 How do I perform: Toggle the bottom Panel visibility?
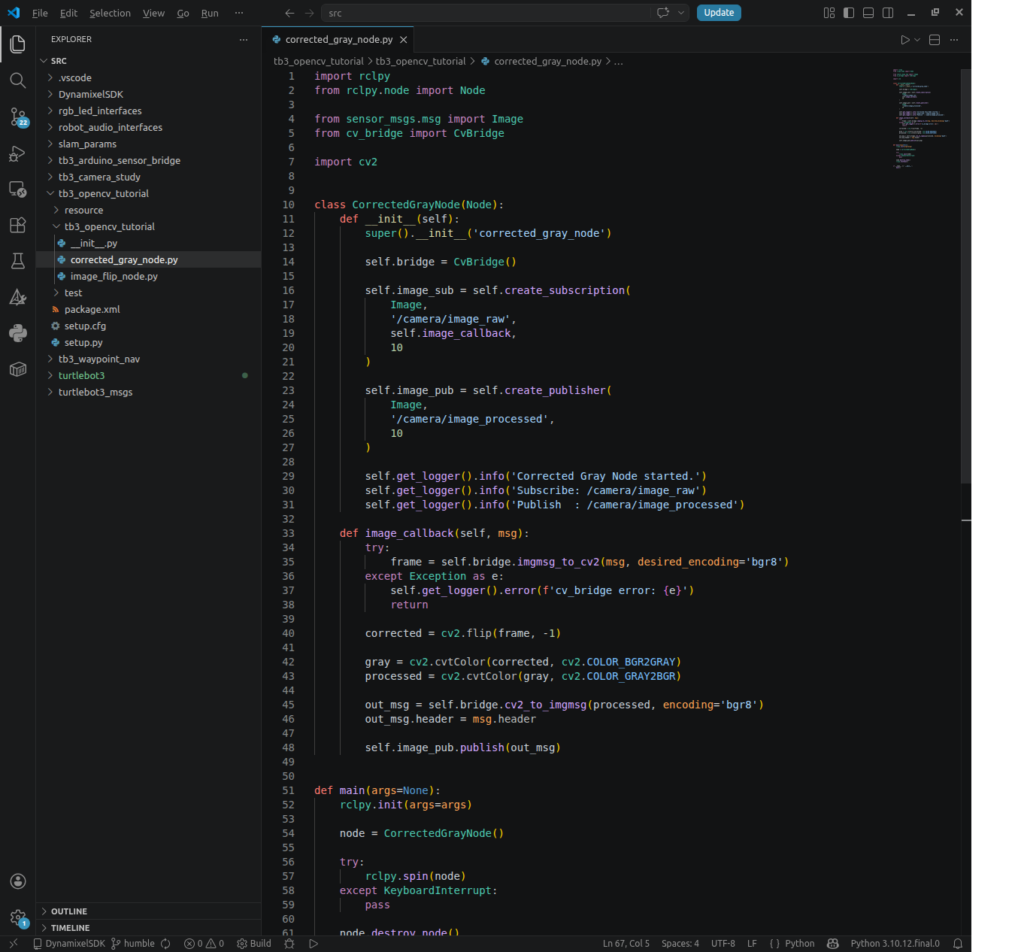[868, 12]
